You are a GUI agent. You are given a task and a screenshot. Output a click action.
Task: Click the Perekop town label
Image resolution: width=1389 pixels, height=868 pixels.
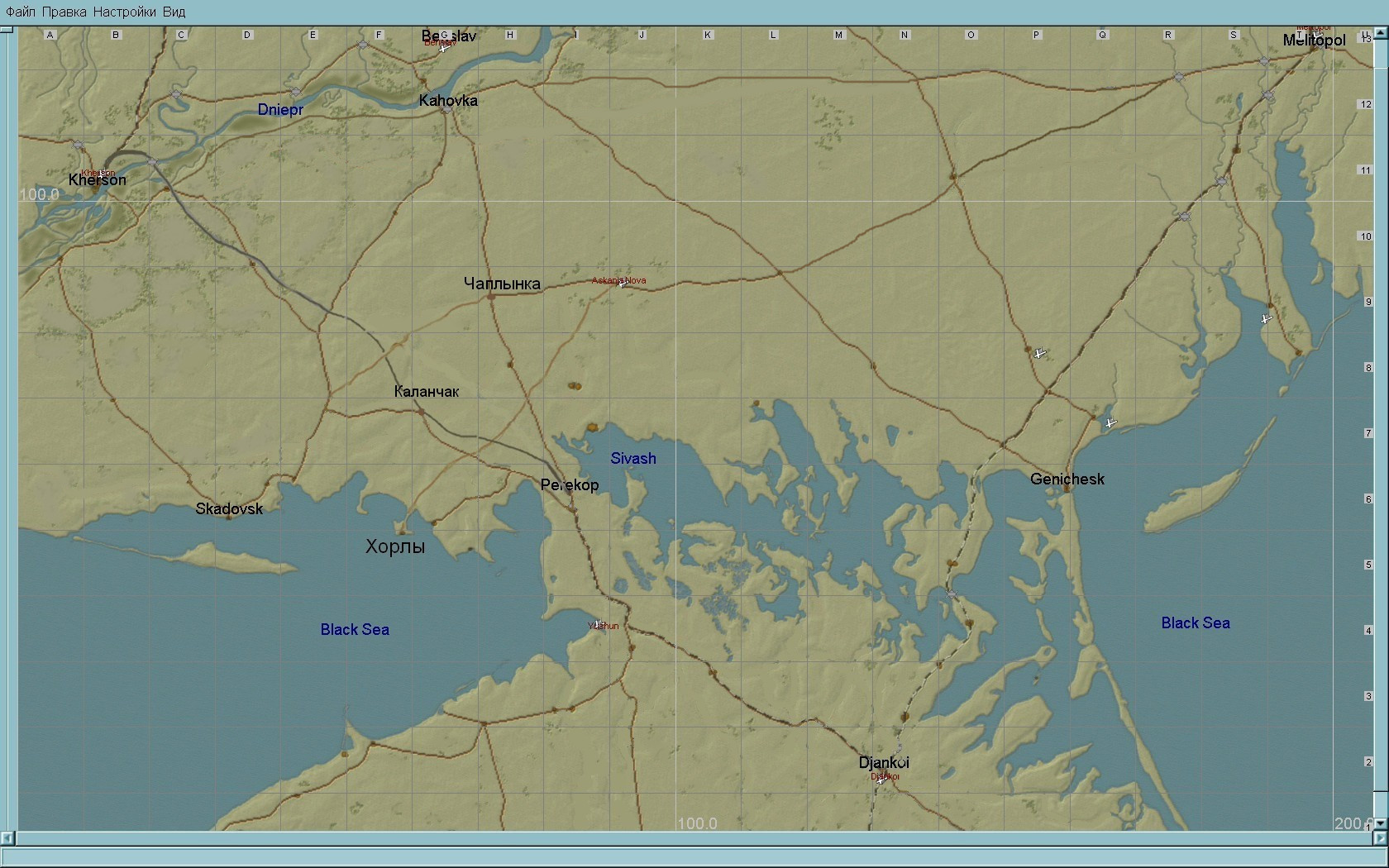570,485
